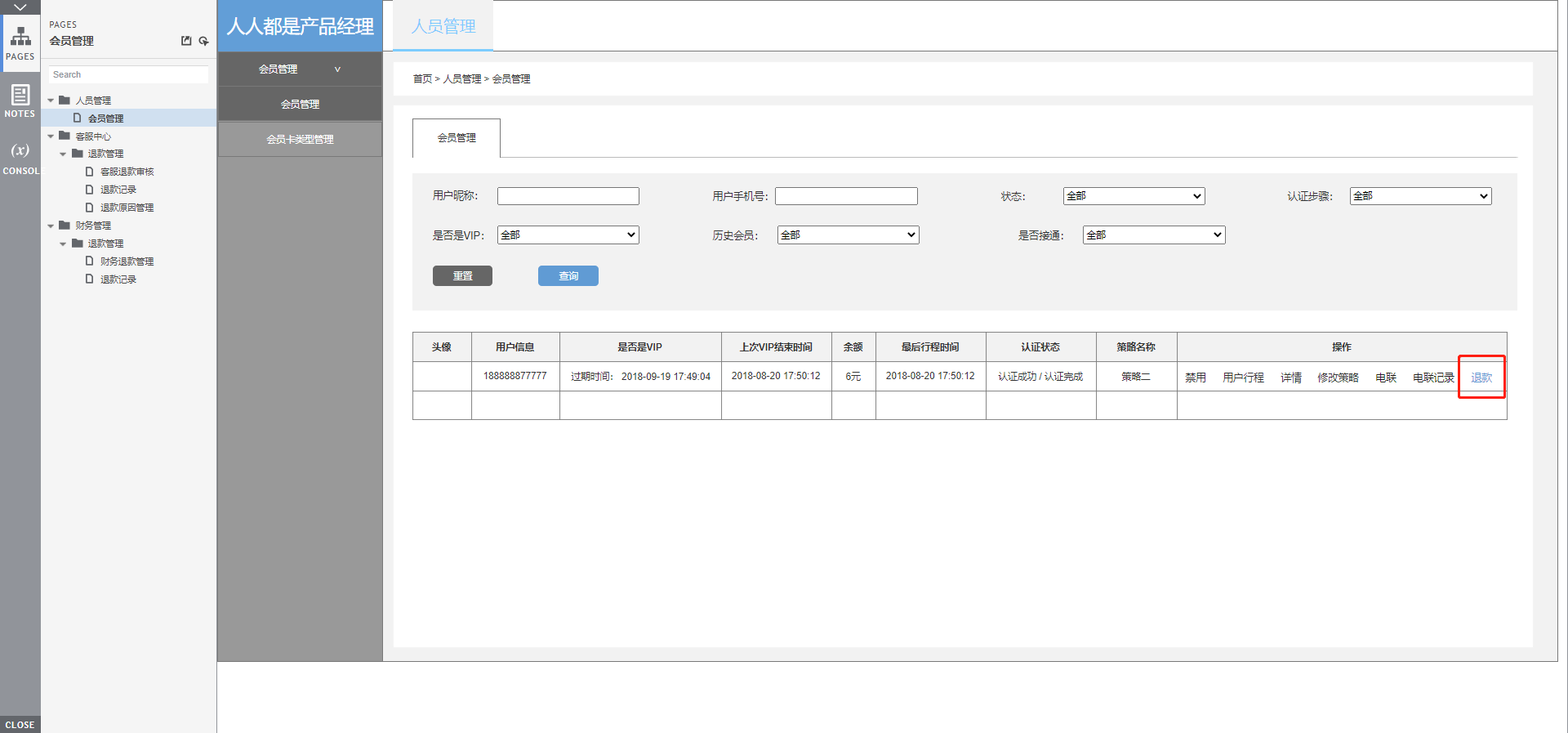The height and width of the screenshot is (733, 1568).
Task: Click 首页 in the breadcrumb
Action: click(x=422, y=79)
